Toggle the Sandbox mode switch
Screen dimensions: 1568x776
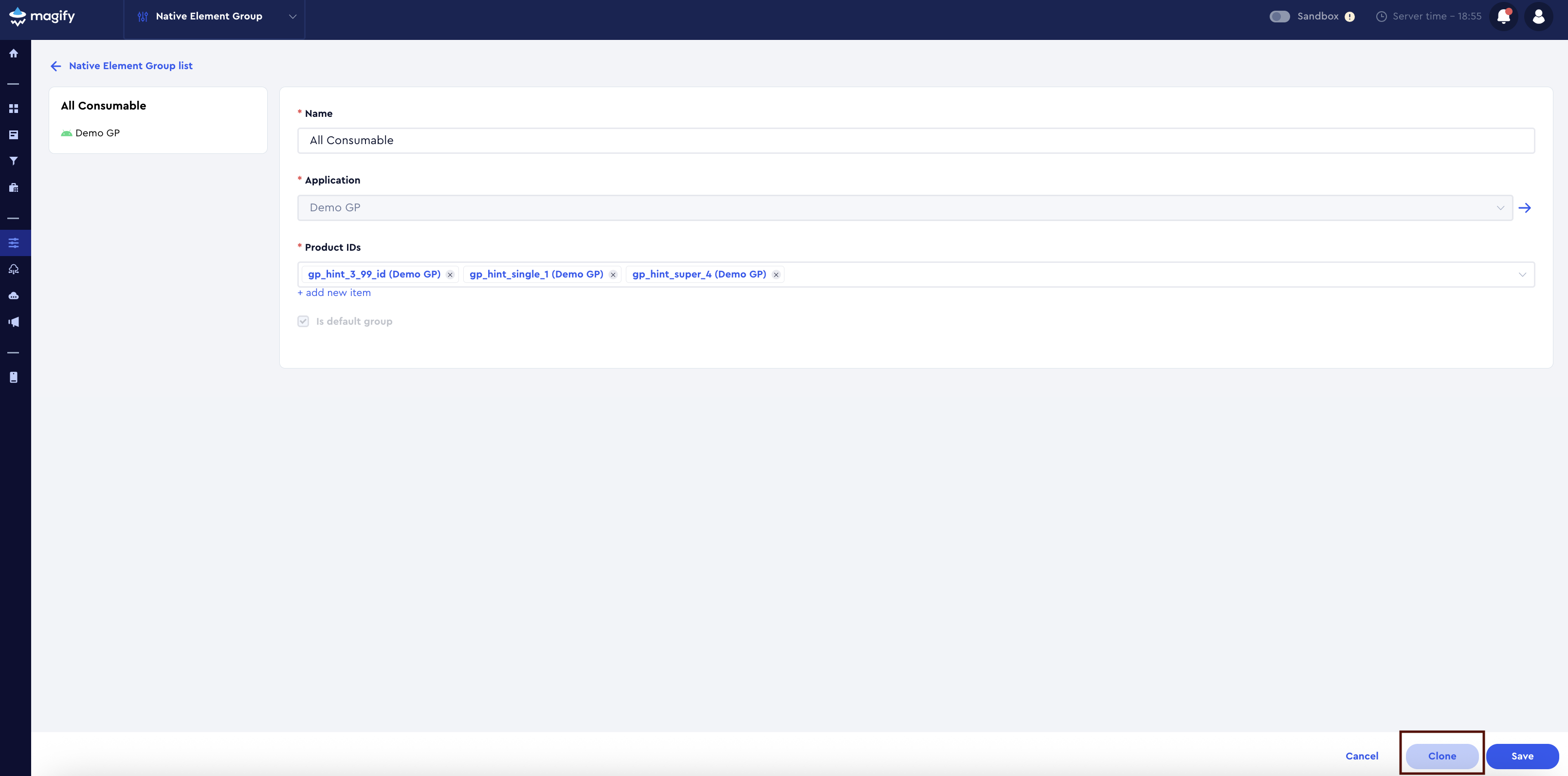tap(1280, 17)
